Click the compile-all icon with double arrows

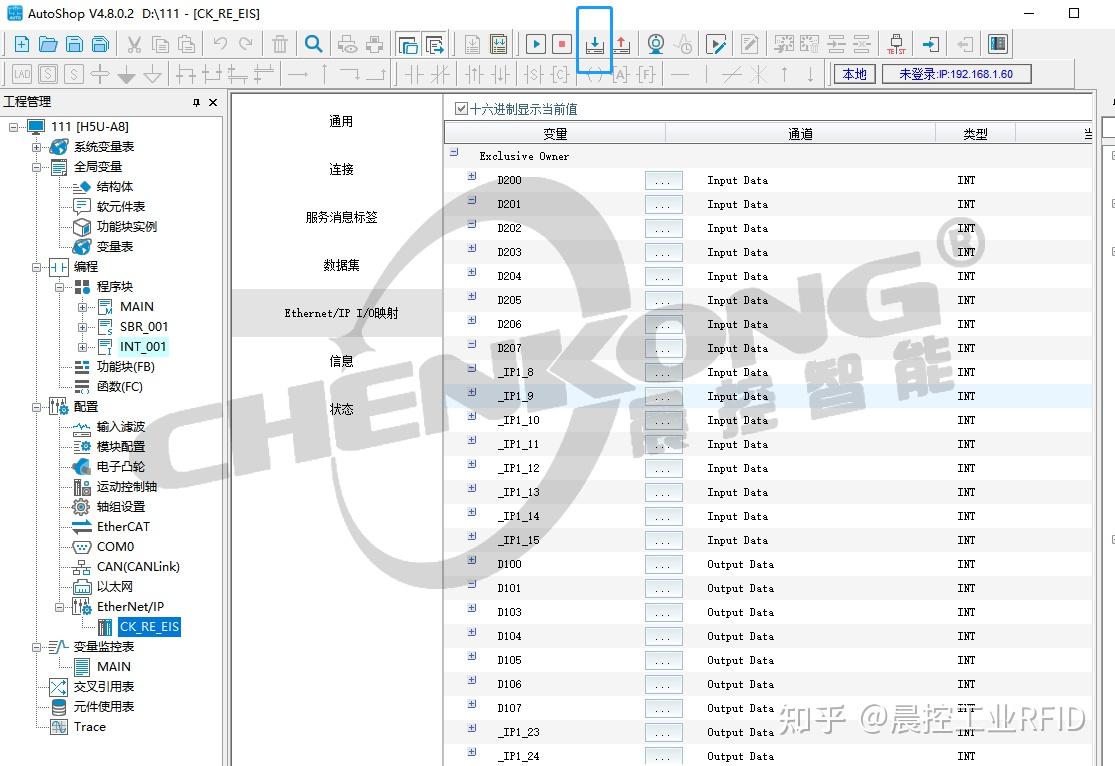coord(498,44)
